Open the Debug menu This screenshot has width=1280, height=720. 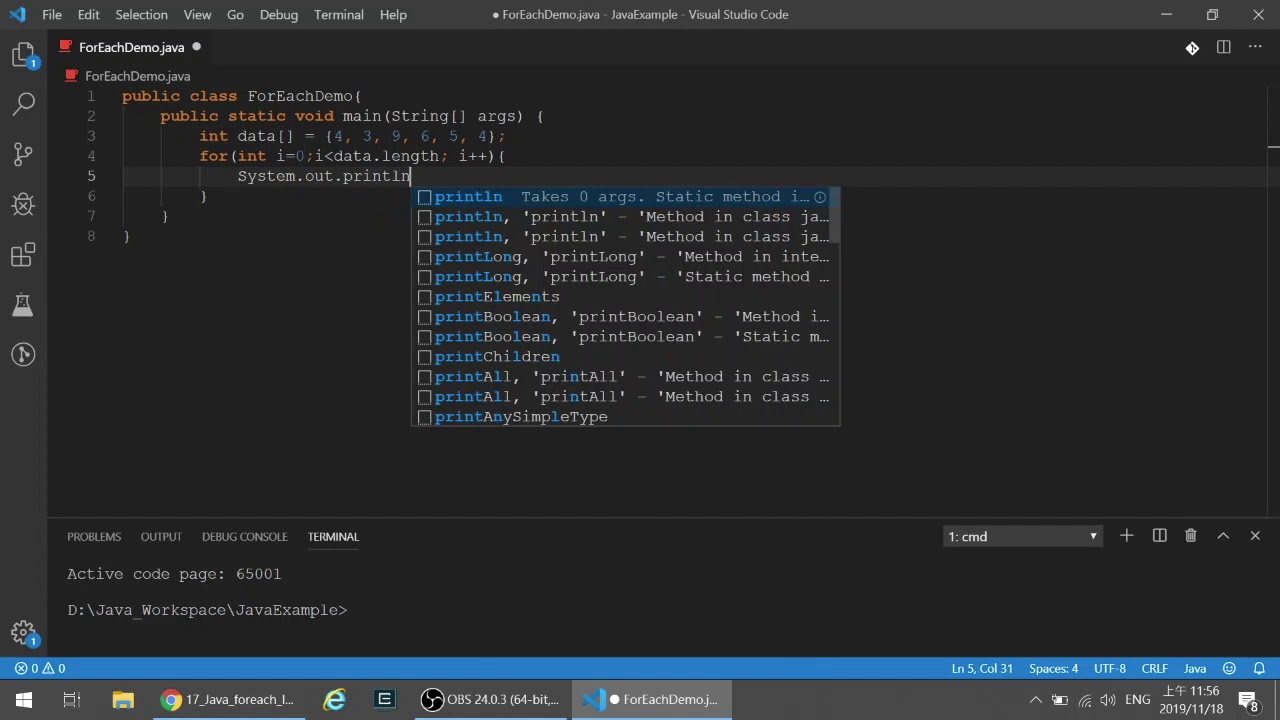tap(278, 15)
